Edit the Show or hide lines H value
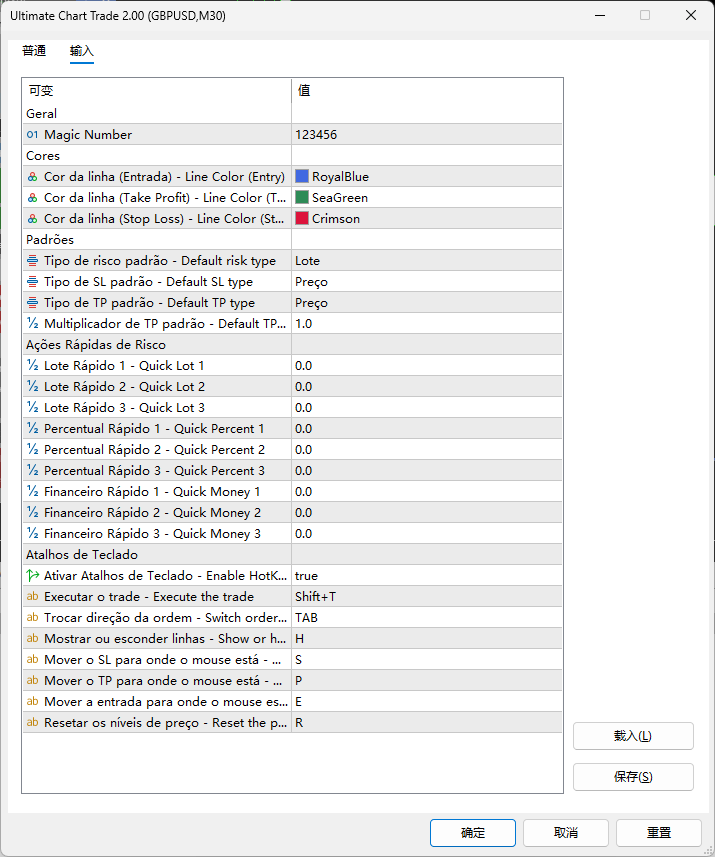Viewport: 715px width, 857px height. [x=426, y=638]
